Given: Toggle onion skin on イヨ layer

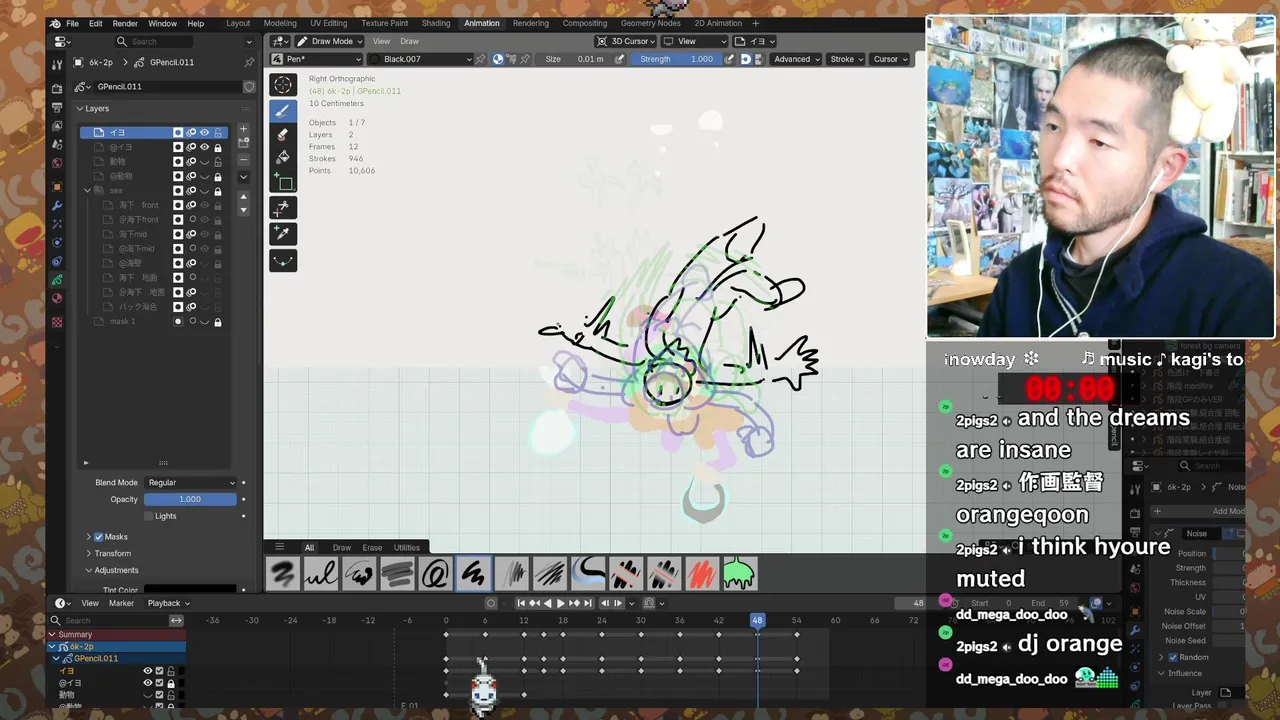Looking at the screenshot, I should [191, 132].
